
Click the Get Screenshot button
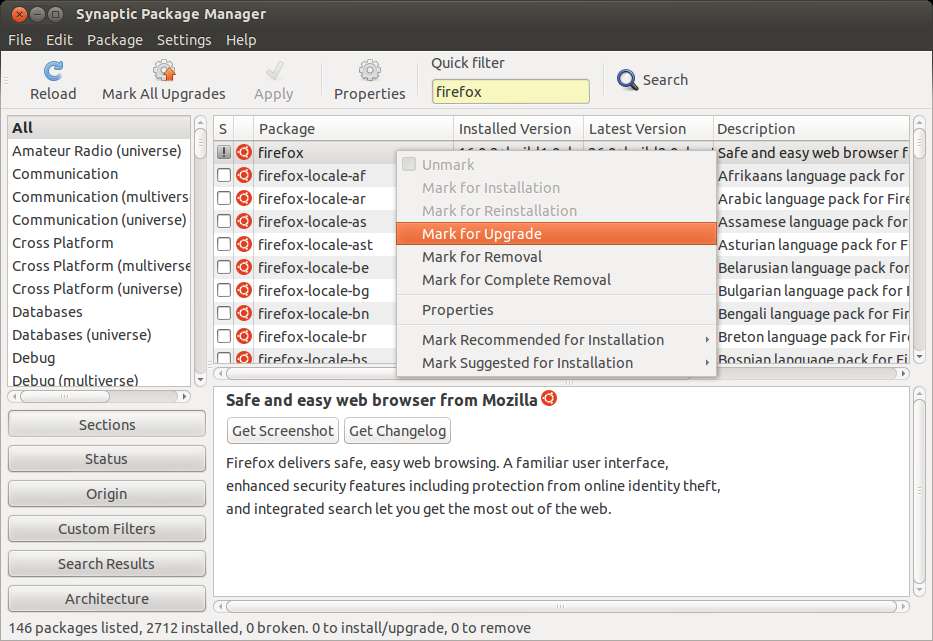283,431
